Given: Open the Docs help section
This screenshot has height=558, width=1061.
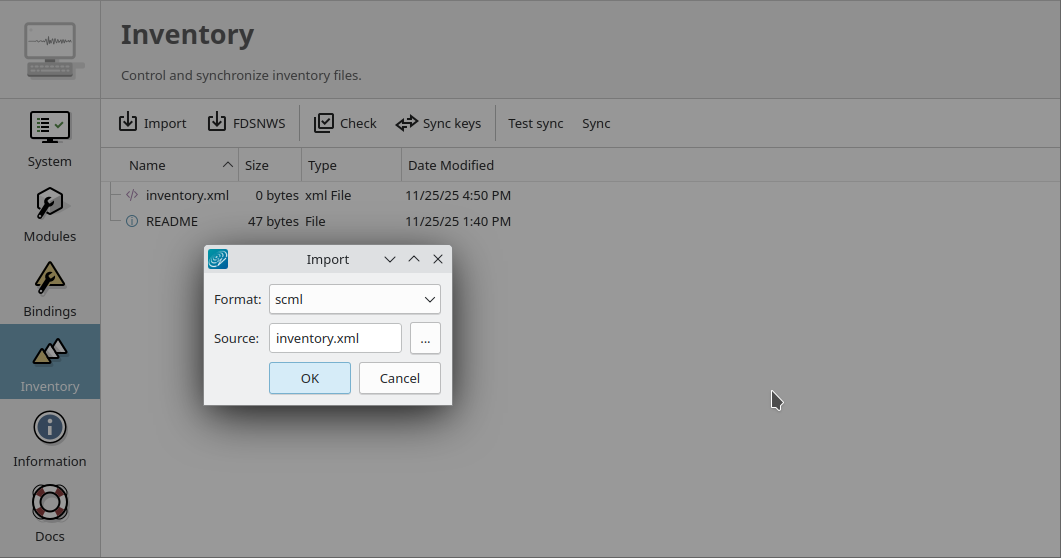Looking at the screenshot, I should (x=49, y=514).
